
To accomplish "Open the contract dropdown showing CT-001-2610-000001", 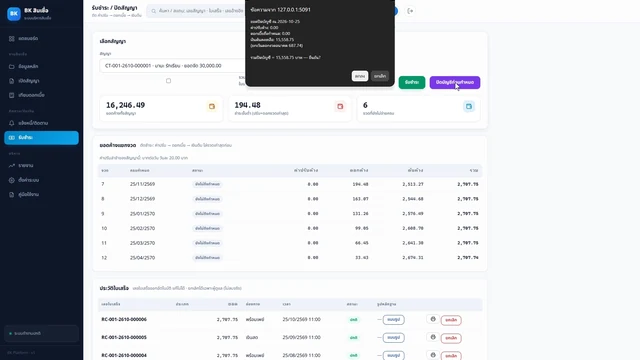I will point(172,65).
